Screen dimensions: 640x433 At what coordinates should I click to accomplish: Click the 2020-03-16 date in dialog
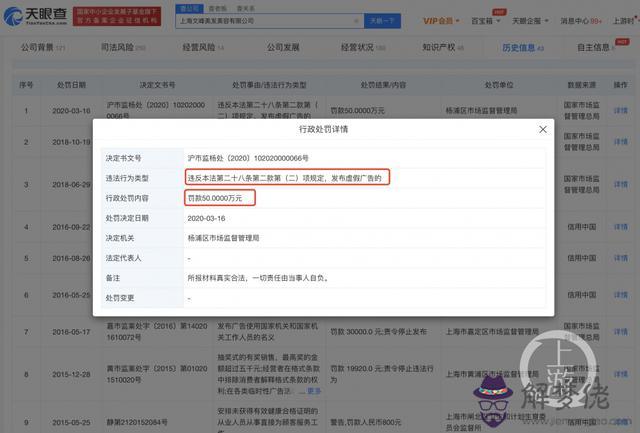click(206, 218)
